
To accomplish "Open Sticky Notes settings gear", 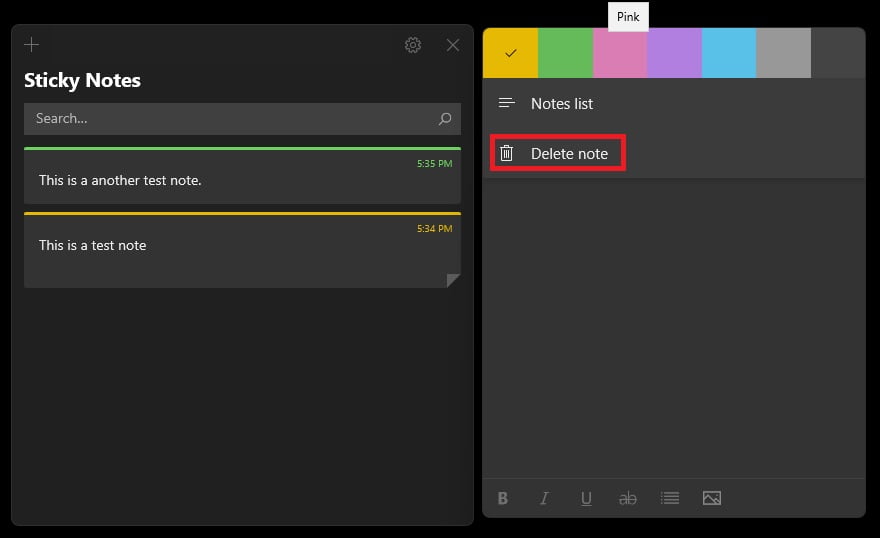I will [413, 45].
